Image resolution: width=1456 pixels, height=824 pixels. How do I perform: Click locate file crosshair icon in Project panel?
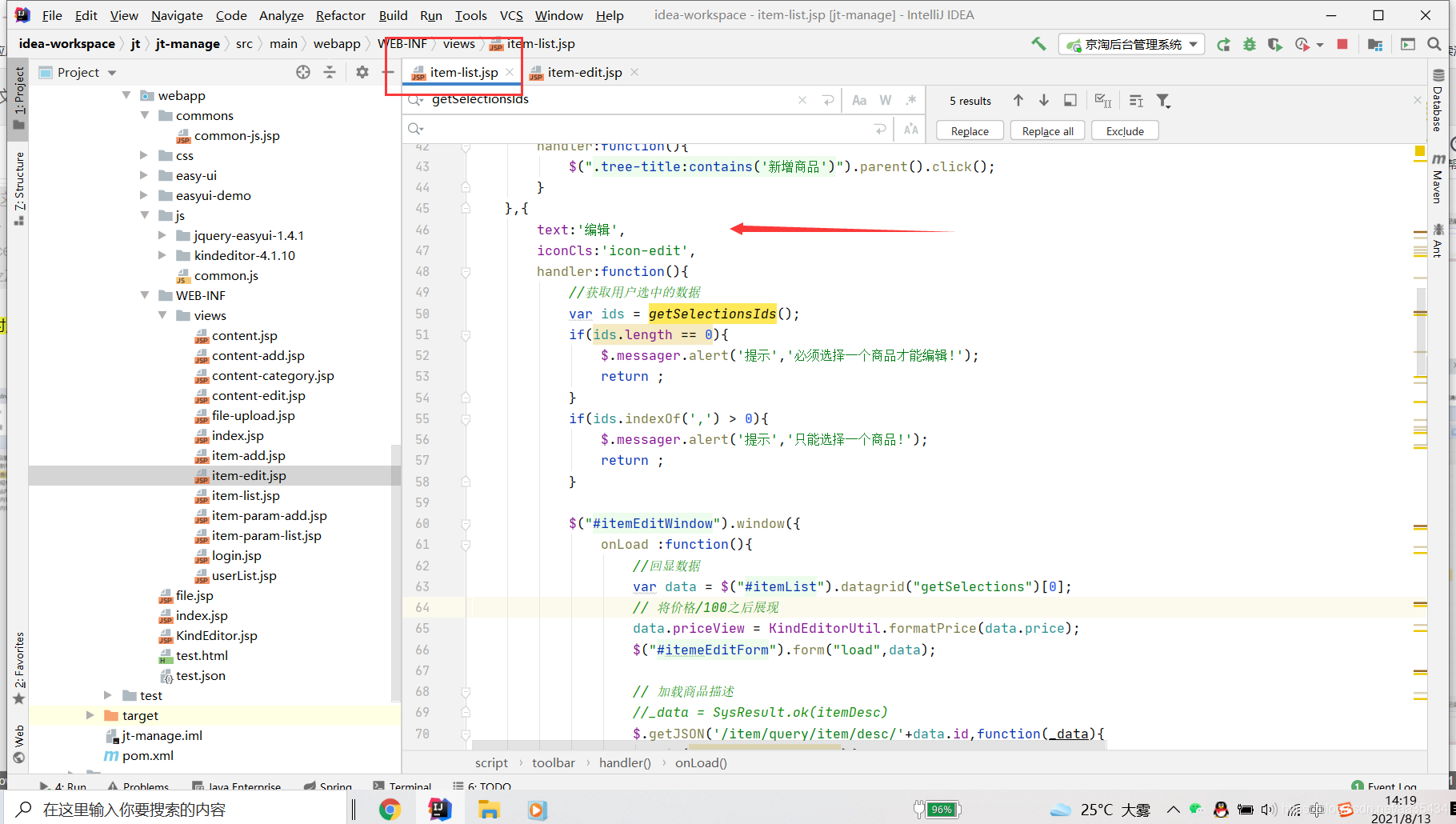303,72
